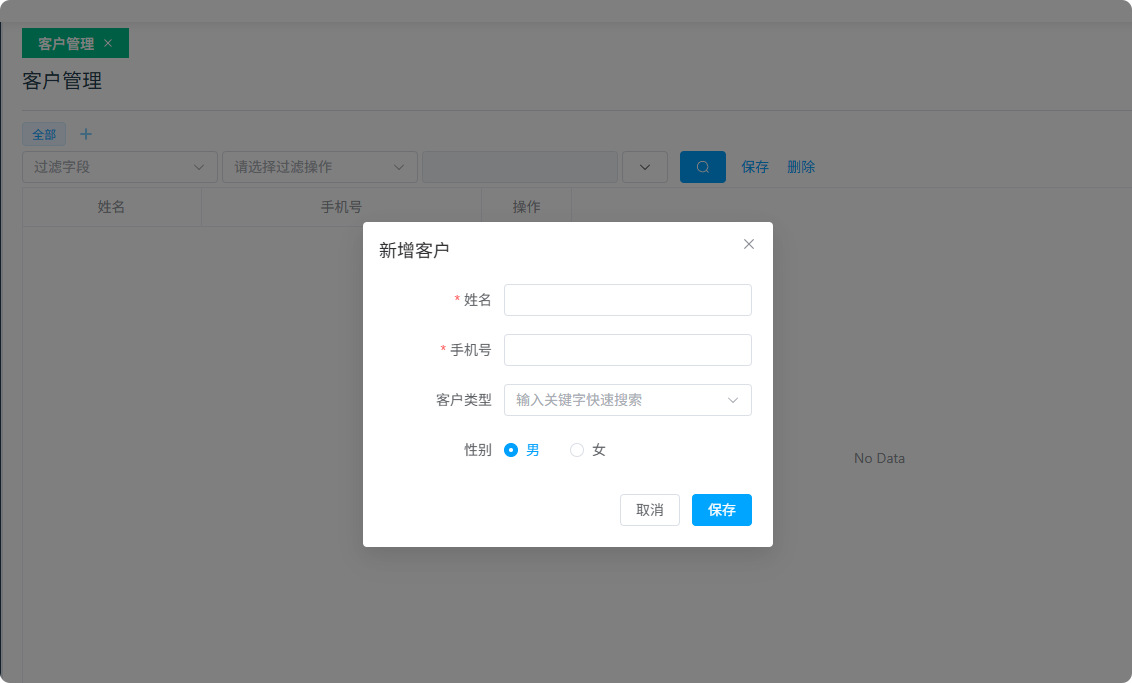Viewport: 1132px width, 683px height.
Task: Focus the 手机号 input field
Action: 628,350
